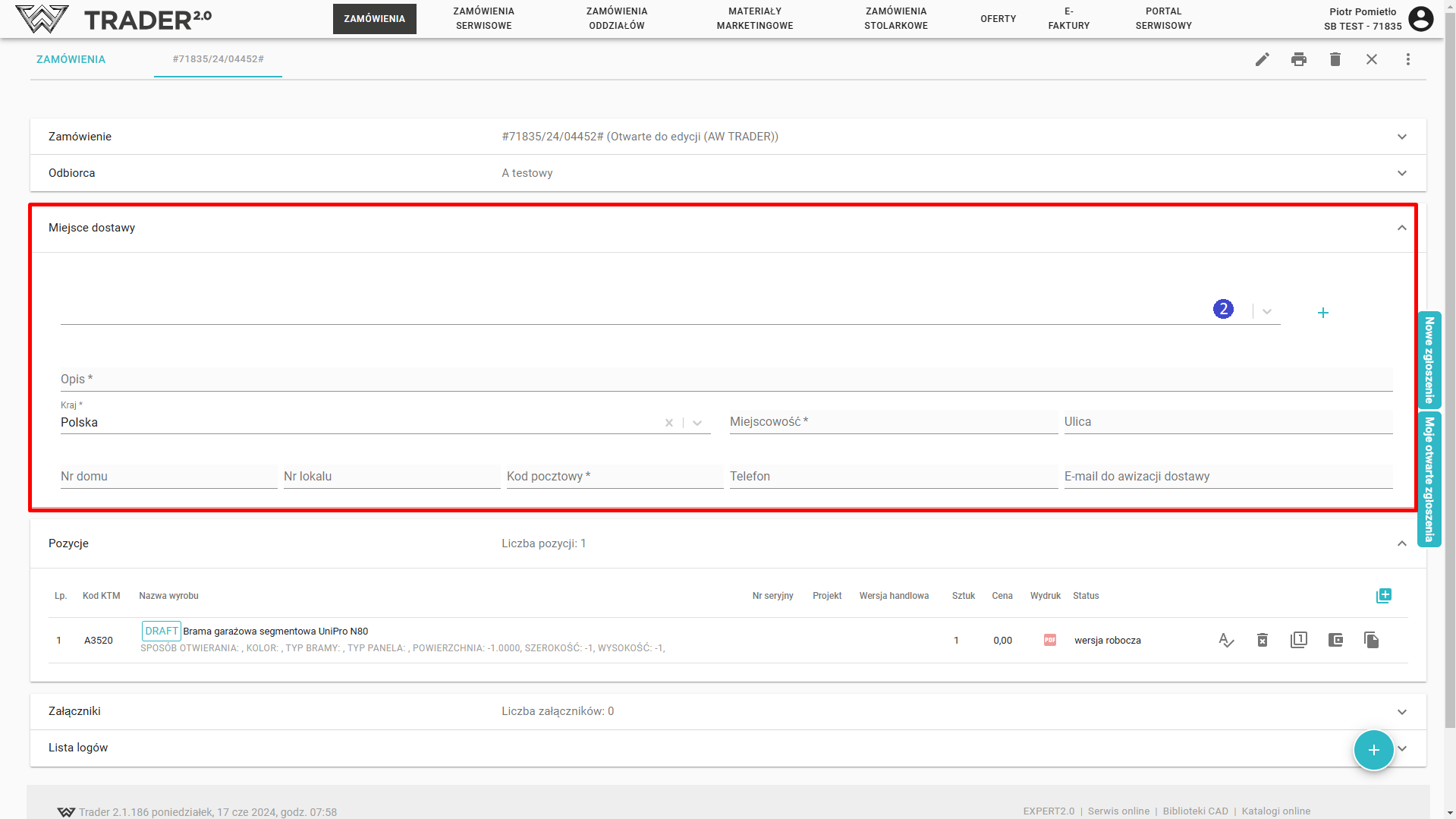Click the plus icon to add delivery address

1322,313
